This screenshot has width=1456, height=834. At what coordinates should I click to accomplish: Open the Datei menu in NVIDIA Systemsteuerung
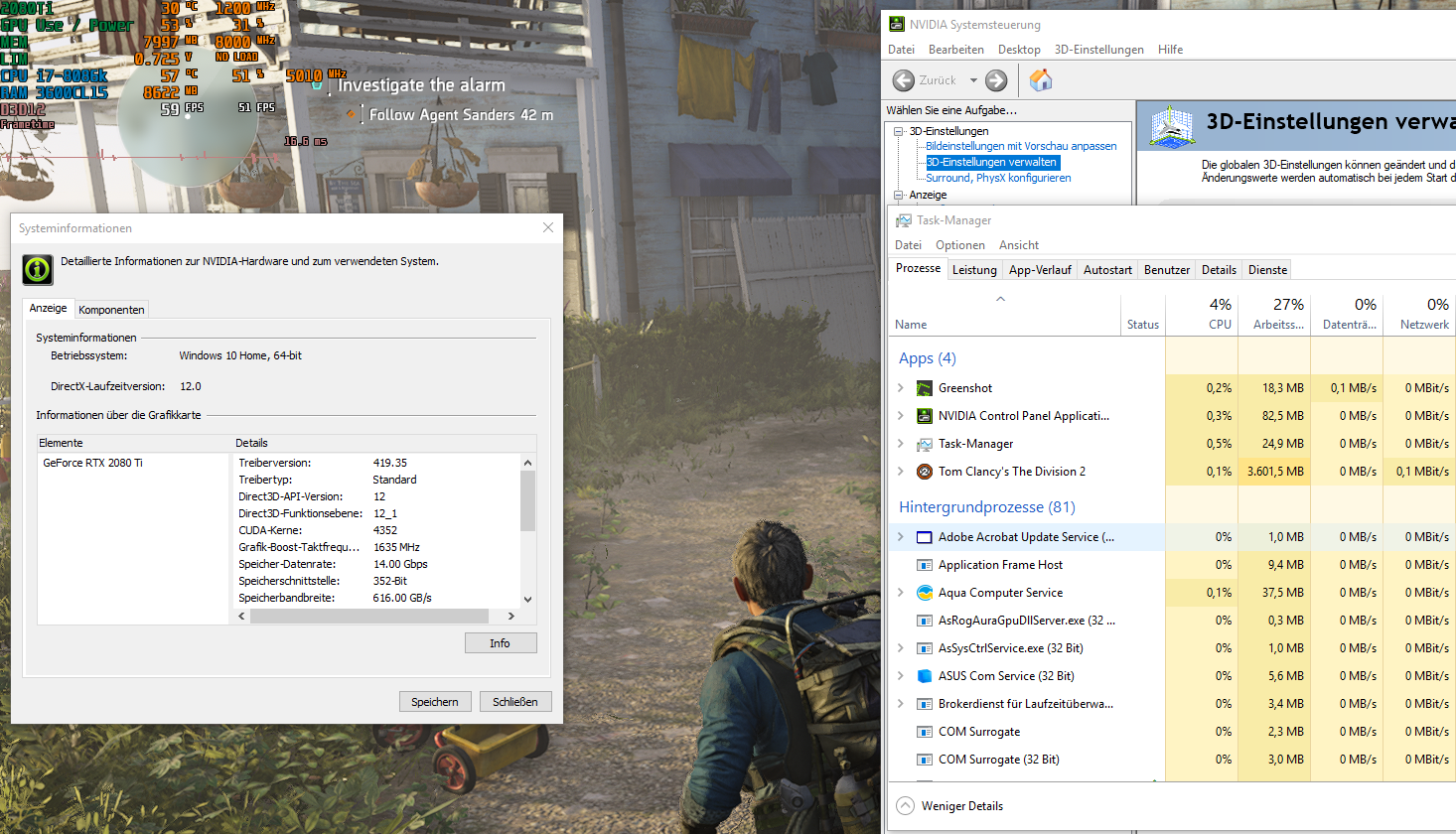(901, 50)
